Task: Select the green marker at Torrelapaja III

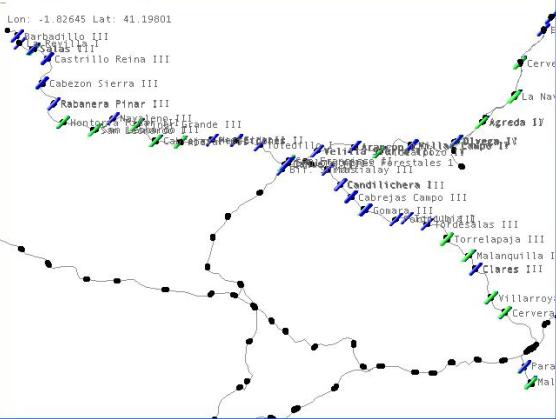Action: (447, 239)
